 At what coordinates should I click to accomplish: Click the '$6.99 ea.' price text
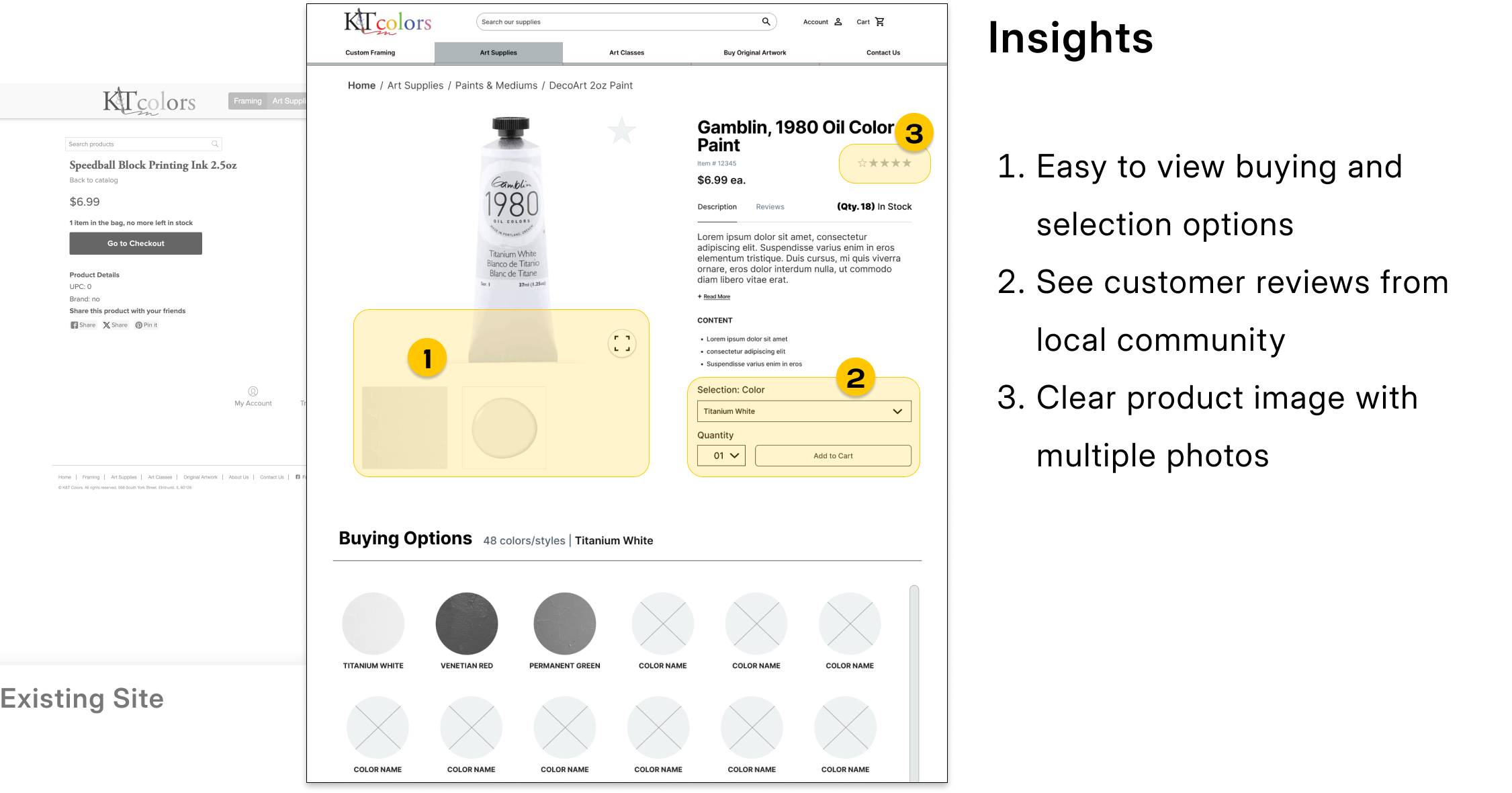(x=721, y=180)
